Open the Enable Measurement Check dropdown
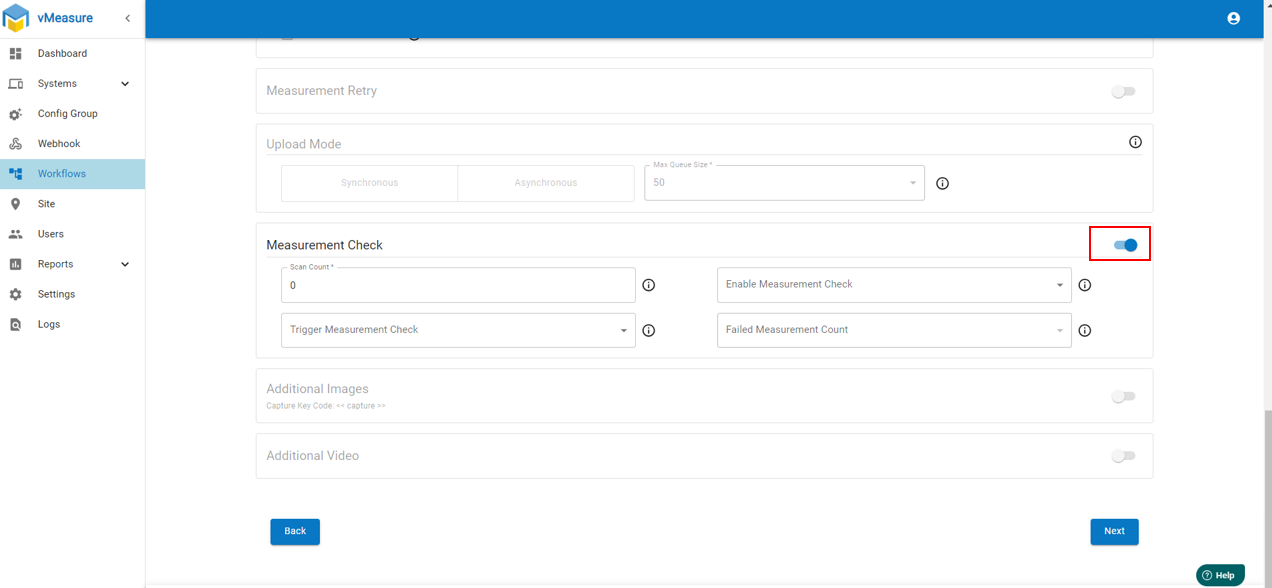This screenshot has width=1272, height=588. (x=894, y=285)
